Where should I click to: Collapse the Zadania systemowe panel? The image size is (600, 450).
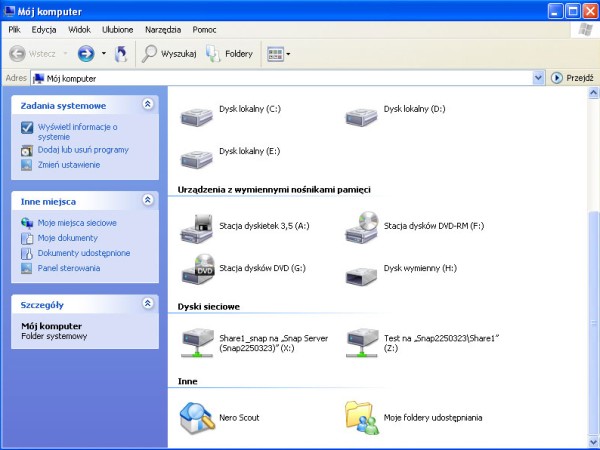click(x=148, y=104)
